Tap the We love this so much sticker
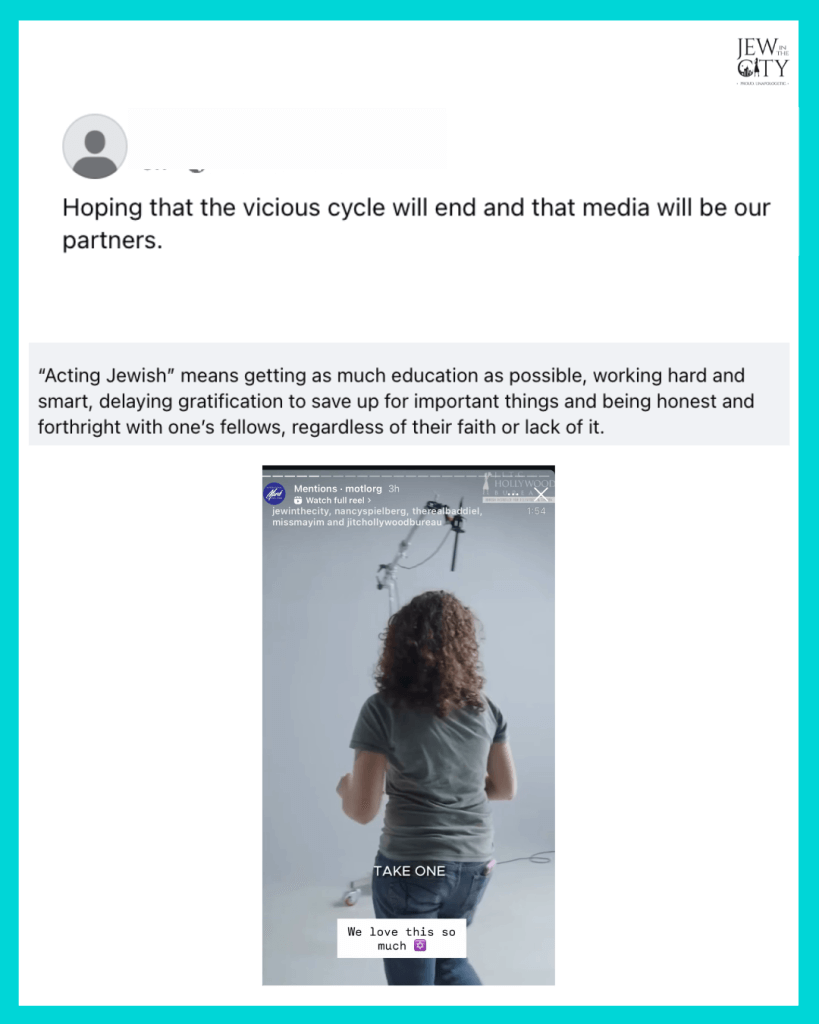819x1024 pixels. tap(402, 938)
